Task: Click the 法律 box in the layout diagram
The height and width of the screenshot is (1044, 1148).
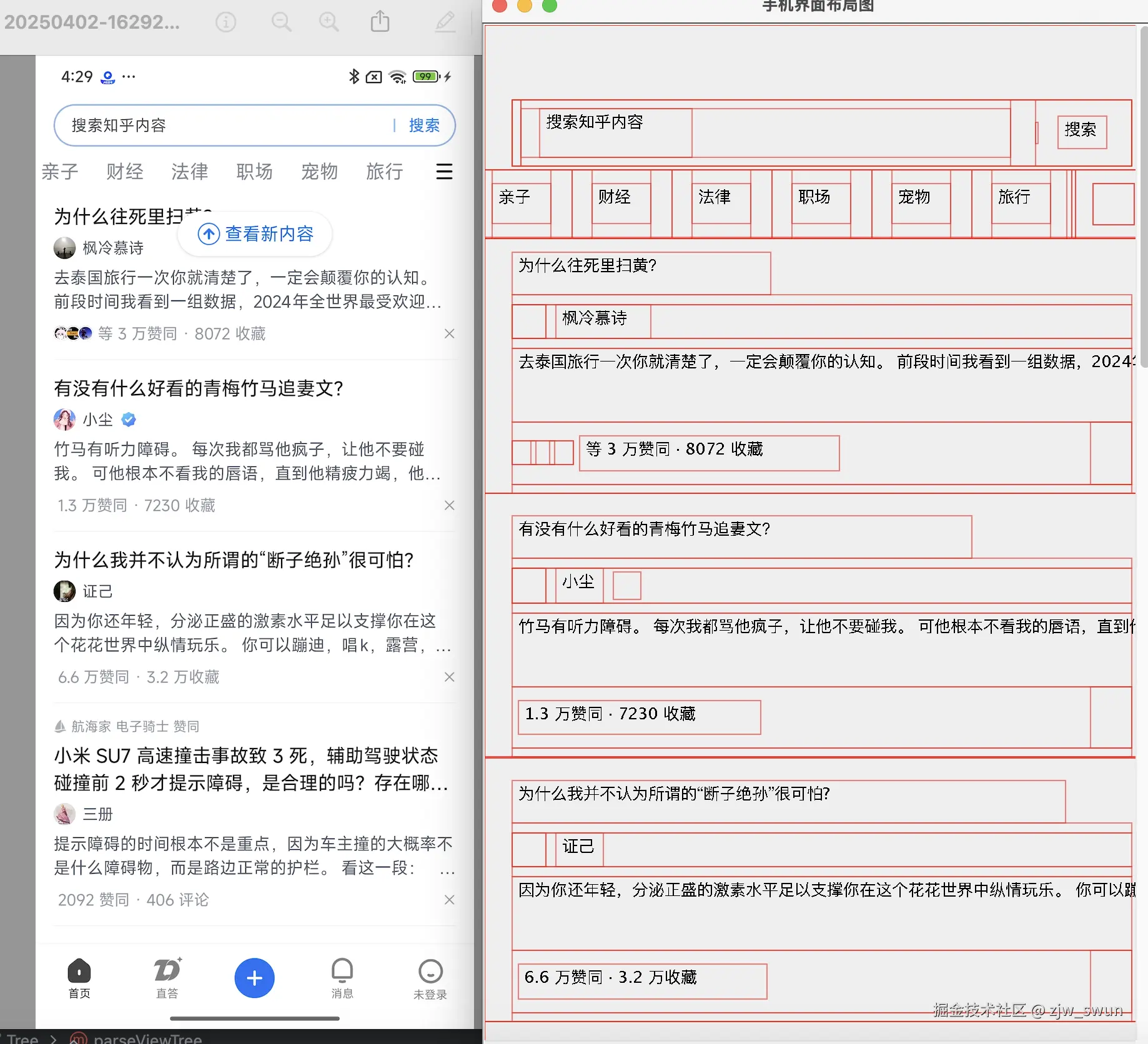Action: (x=721, y=203)
